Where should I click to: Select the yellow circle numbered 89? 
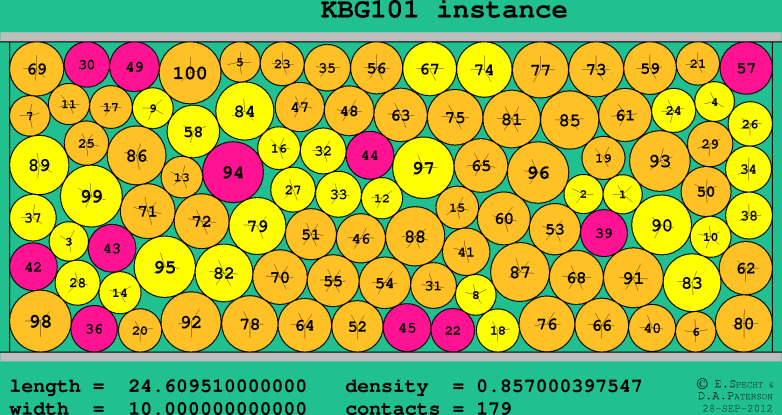(x=39, y=165)
